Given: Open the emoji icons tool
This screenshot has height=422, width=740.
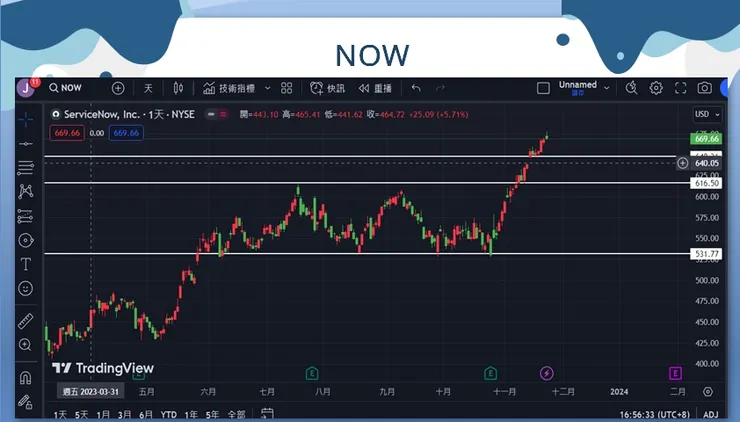Looking at the screenshot, I should (25, 288).
